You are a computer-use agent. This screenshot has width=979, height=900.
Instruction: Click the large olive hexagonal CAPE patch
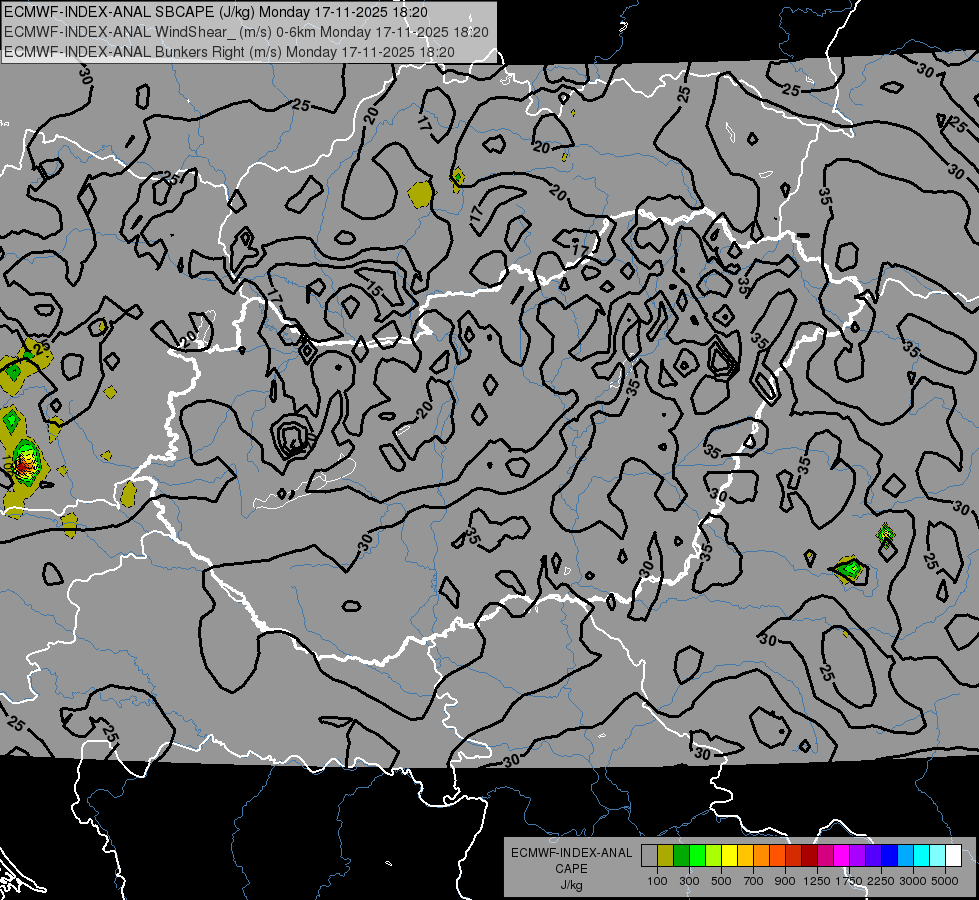(x=420, y=194)
